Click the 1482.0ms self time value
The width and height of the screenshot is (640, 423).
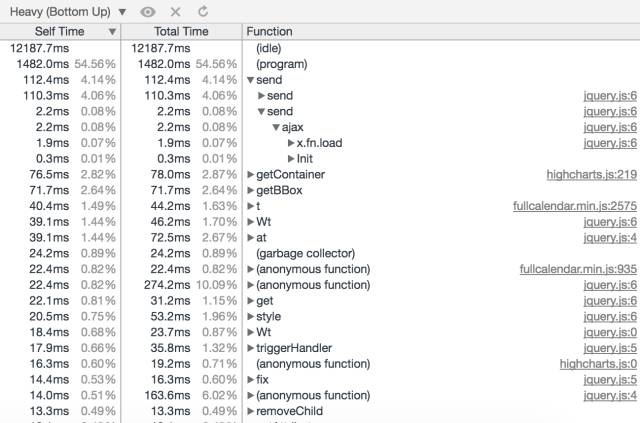point(42,64)
